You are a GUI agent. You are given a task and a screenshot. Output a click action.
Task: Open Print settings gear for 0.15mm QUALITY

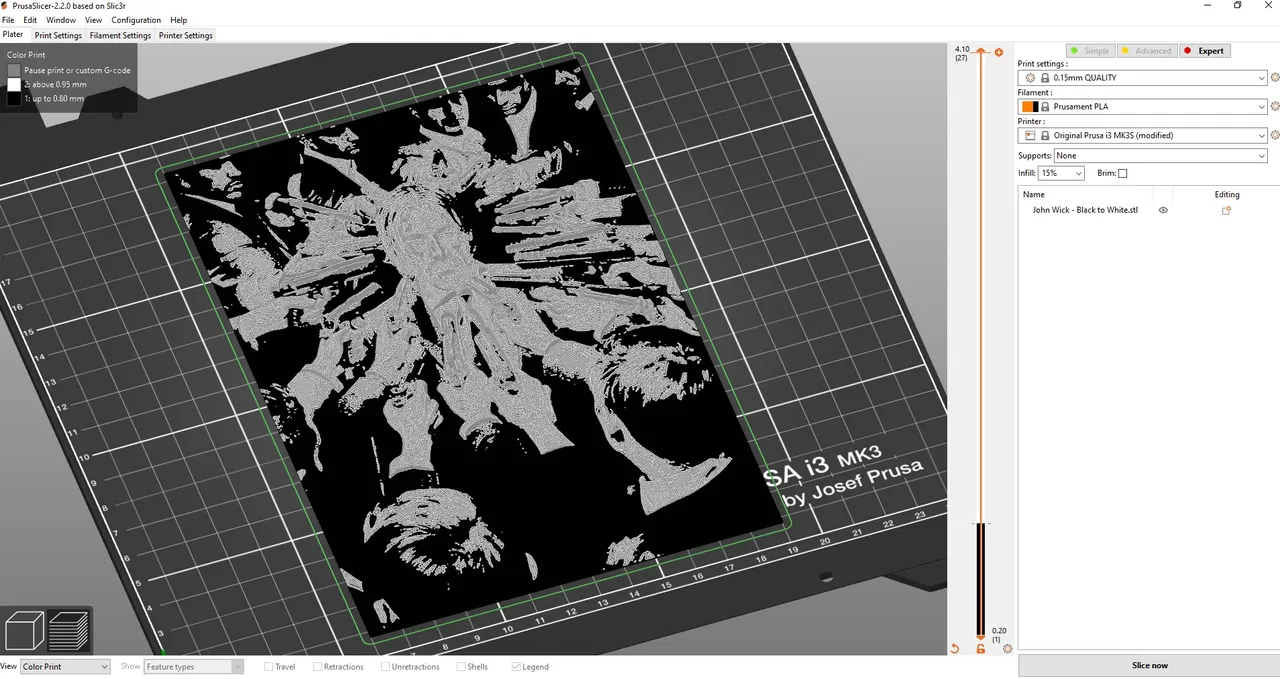pos(1274,77)
